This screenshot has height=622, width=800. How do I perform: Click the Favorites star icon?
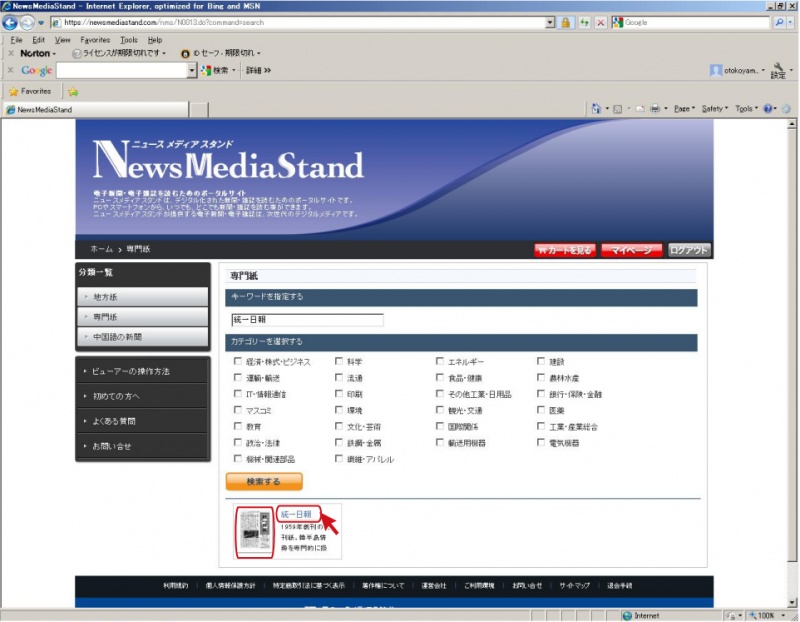[x=14, y=91]
